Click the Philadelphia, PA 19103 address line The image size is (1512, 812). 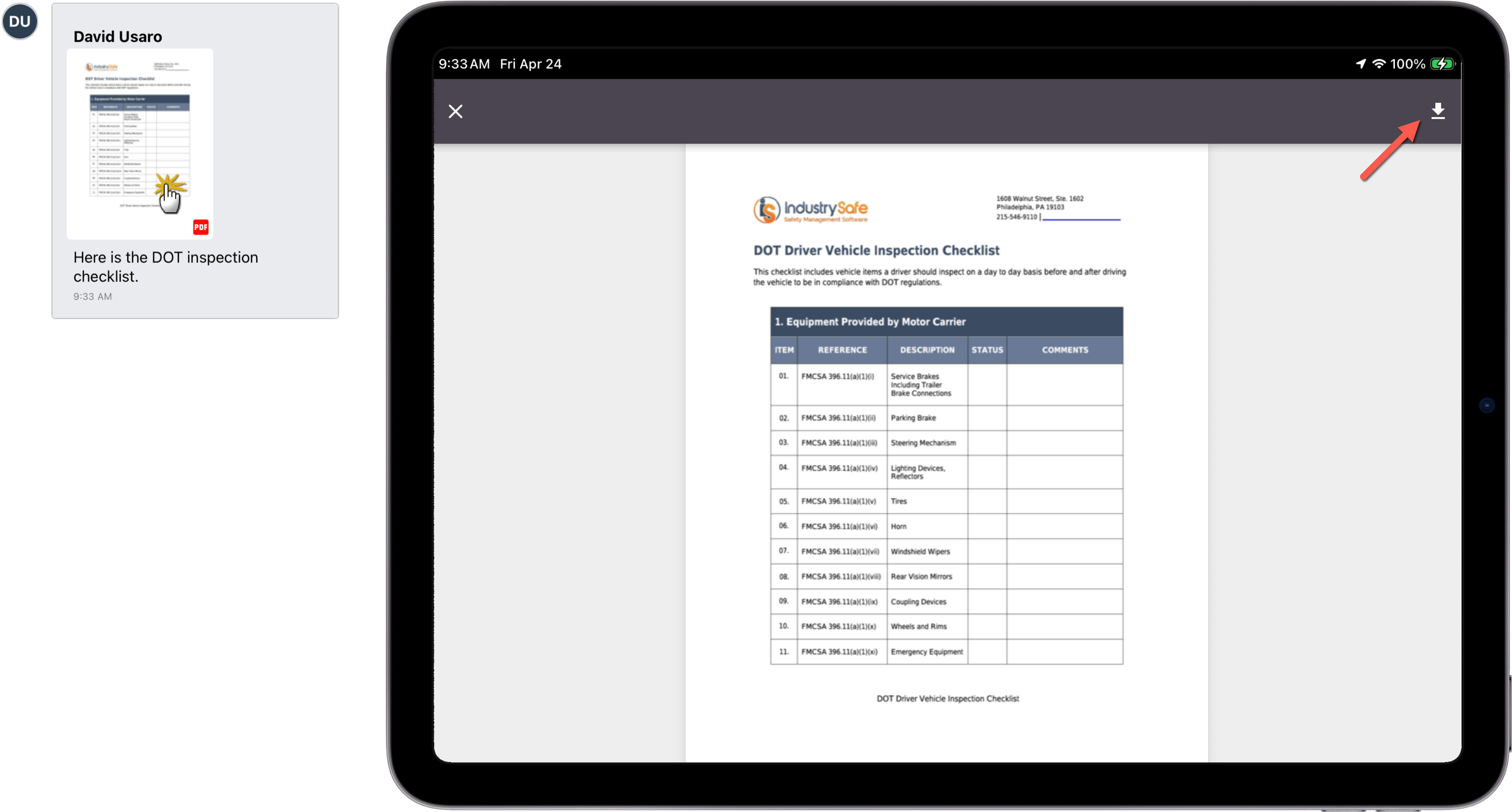(1030, 207)
